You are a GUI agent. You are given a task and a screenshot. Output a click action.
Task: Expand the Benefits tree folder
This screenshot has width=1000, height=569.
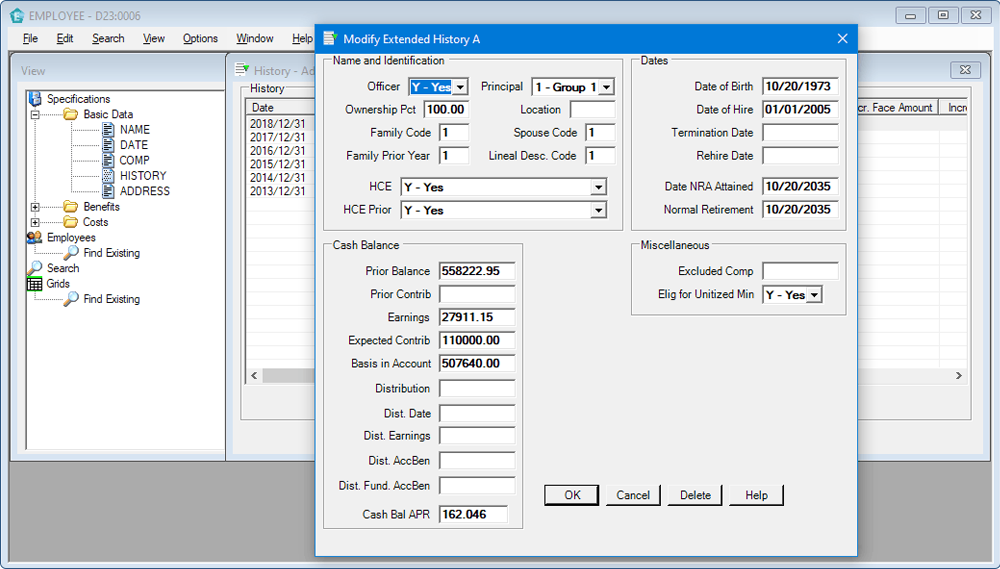pos(36,207)
